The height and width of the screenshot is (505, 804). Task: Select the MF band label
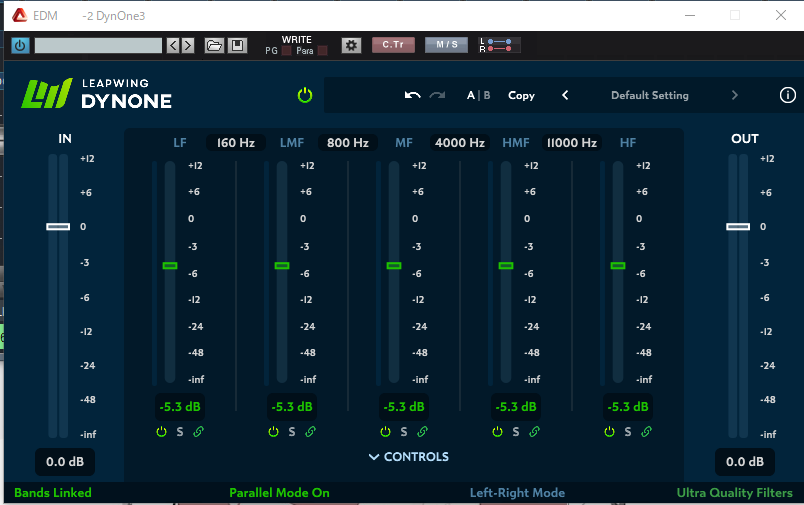(404, 143)
